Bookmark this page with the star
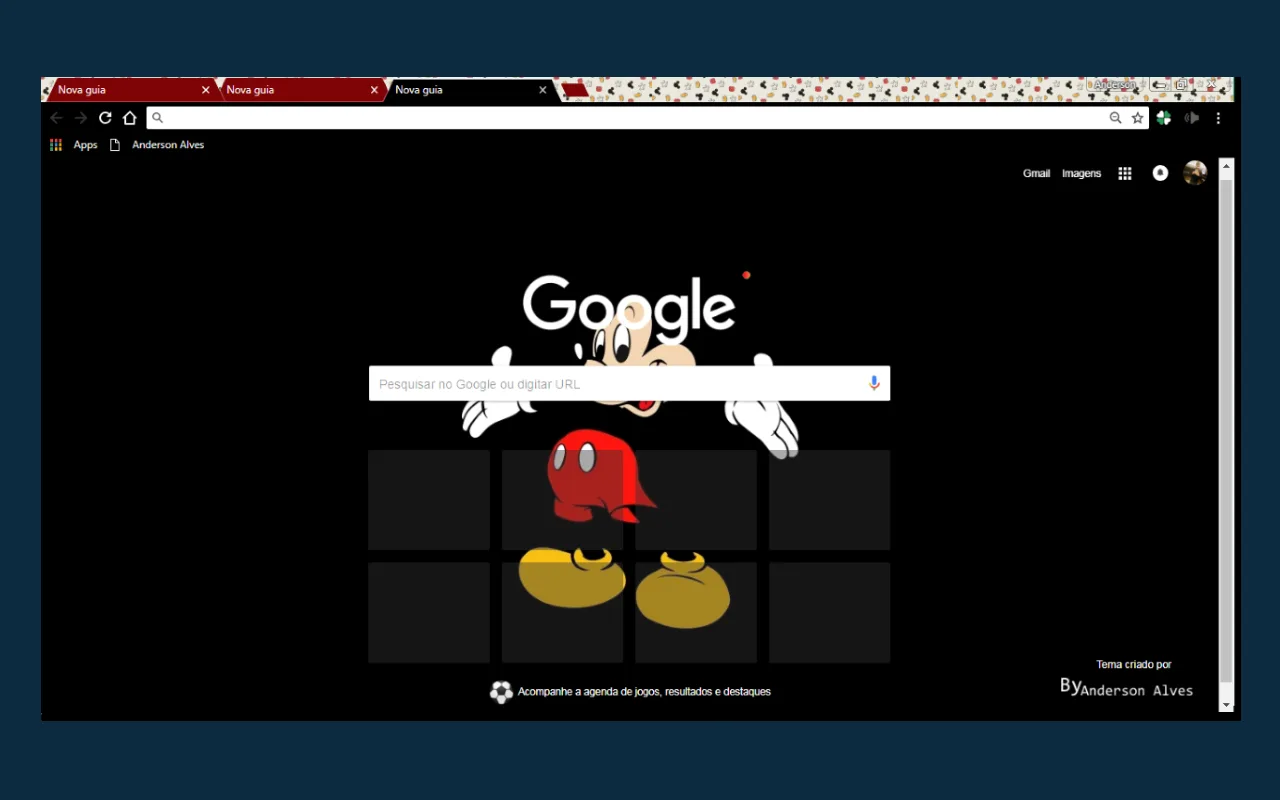This screenshot has height=800, width=1280. pyautogui.click(x=1137, y=118)
